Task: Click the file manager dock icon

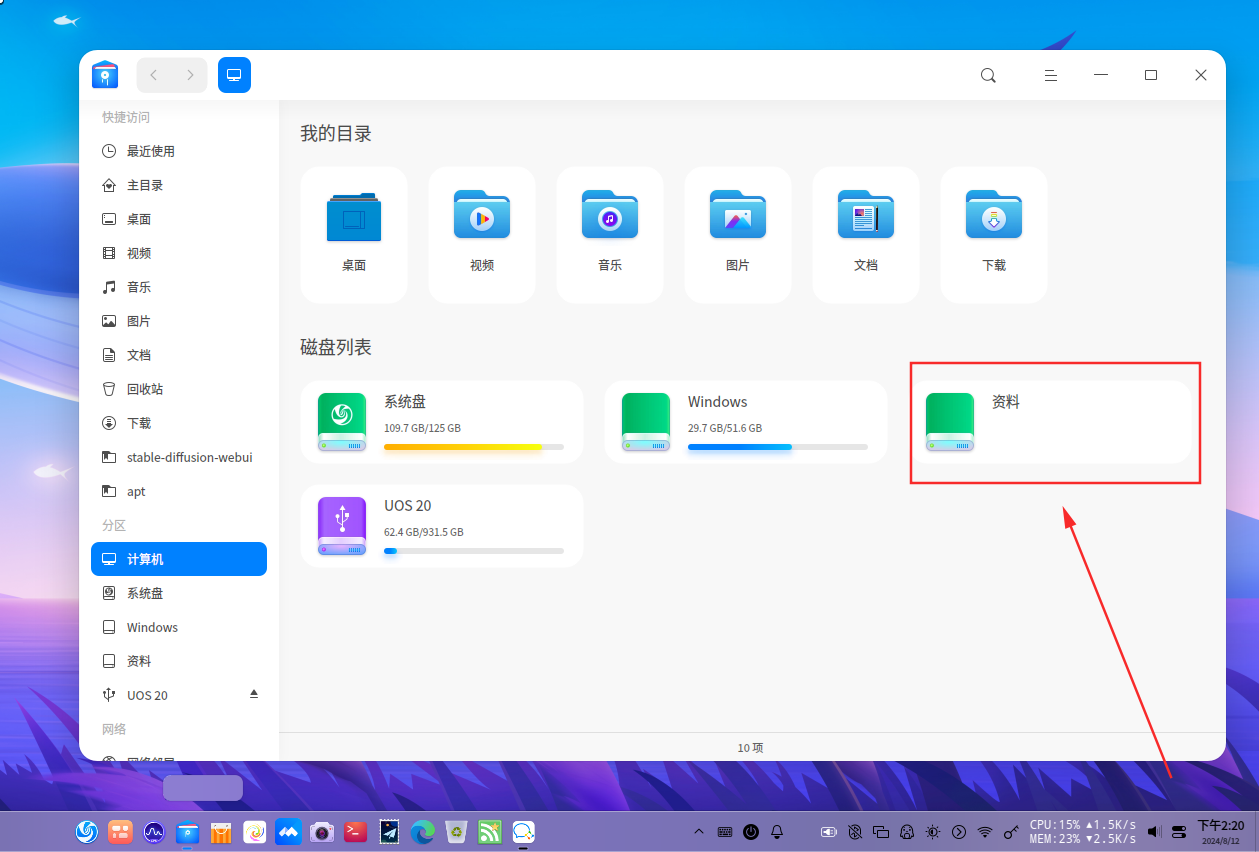Action: (188, 831)
